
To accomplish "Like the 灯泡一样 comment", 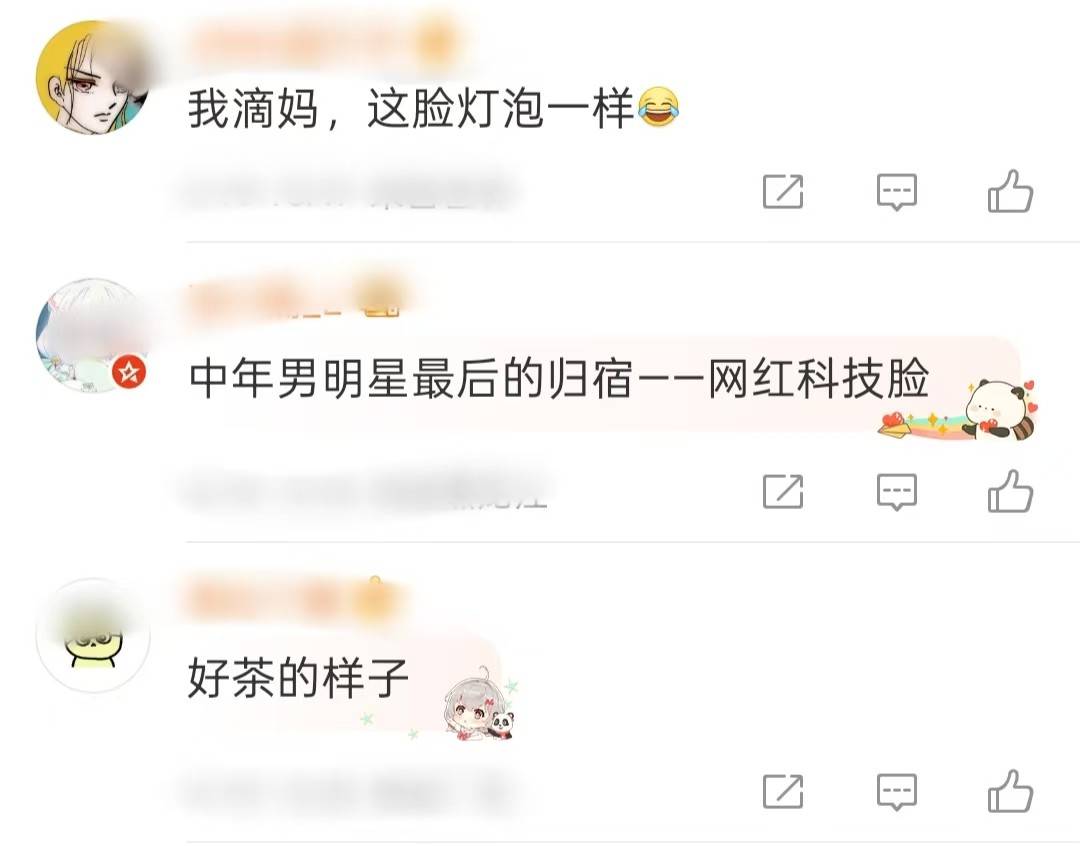I will [x=1010, y=191].
